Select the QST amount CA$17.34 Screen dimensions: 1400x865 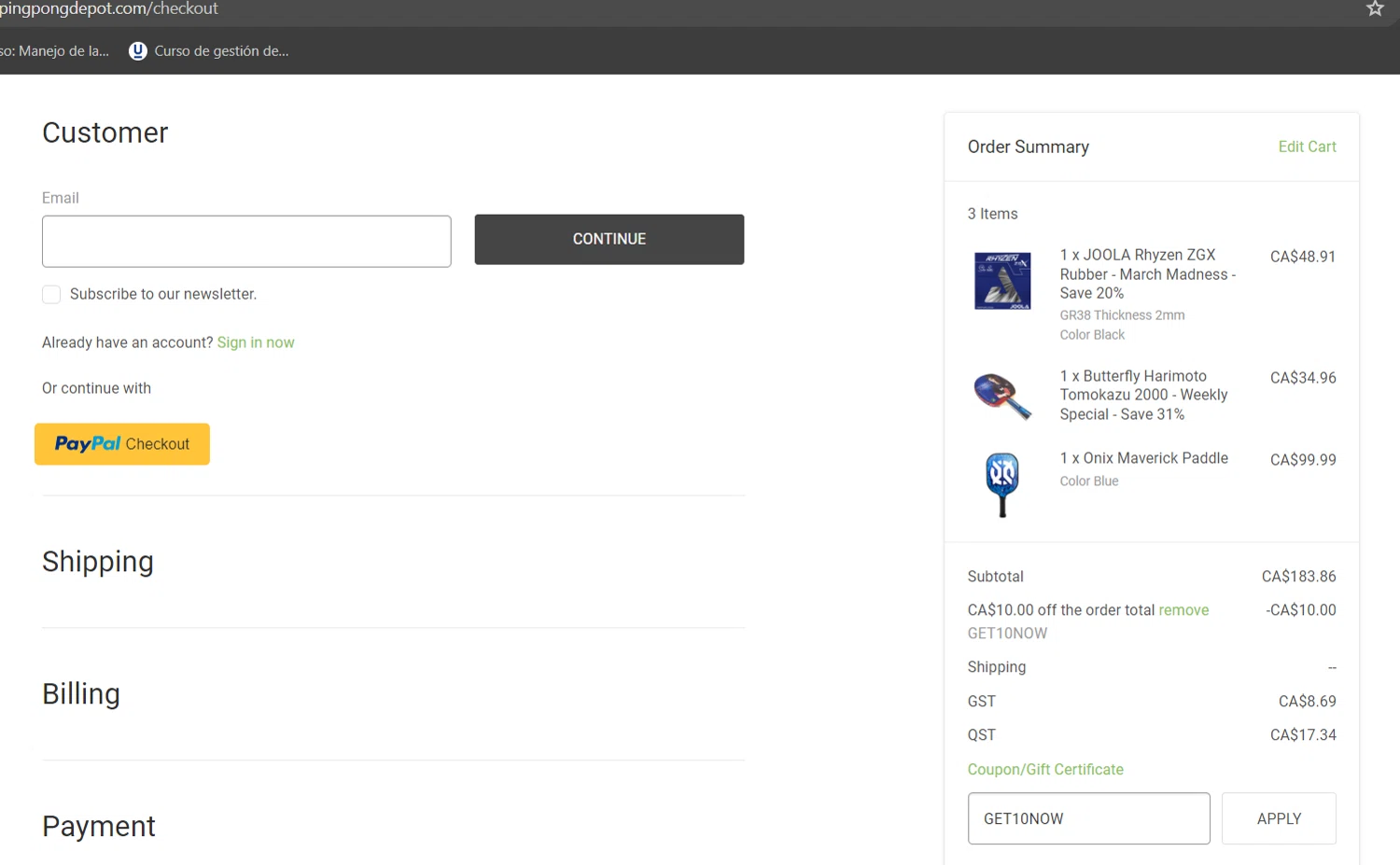tap(1303, 735)
